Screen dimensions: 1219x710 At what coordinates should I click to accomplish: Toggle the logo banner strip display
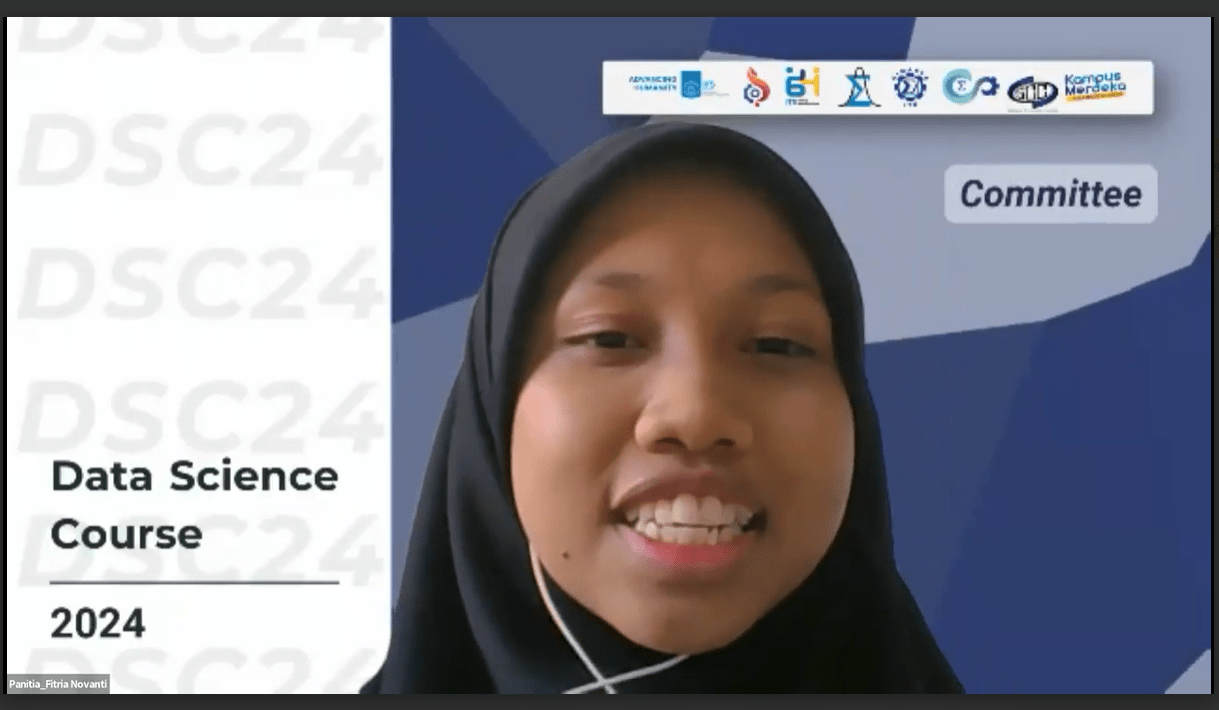click(x=880, y=87)
